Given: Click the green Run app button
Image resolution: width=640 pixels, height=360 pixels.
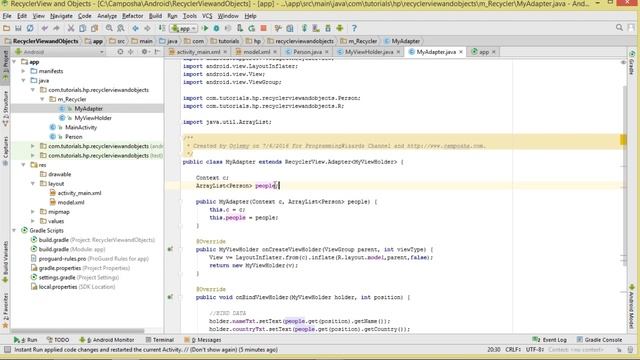Looking at the screenshot, I should coord(205,28).
